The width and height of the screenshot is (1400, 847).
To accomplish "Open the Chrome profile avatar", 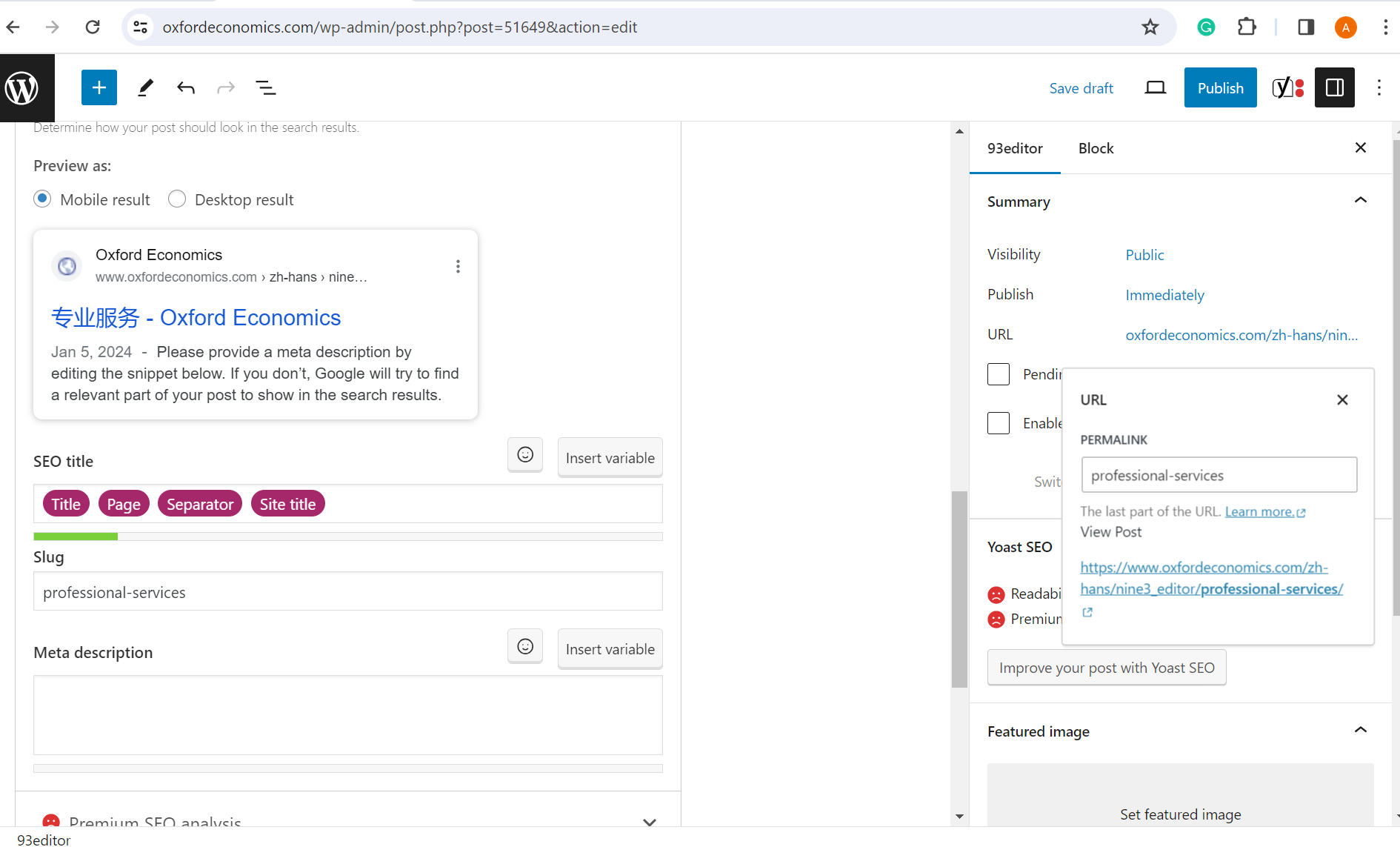I will click(x=1346, y=27).
